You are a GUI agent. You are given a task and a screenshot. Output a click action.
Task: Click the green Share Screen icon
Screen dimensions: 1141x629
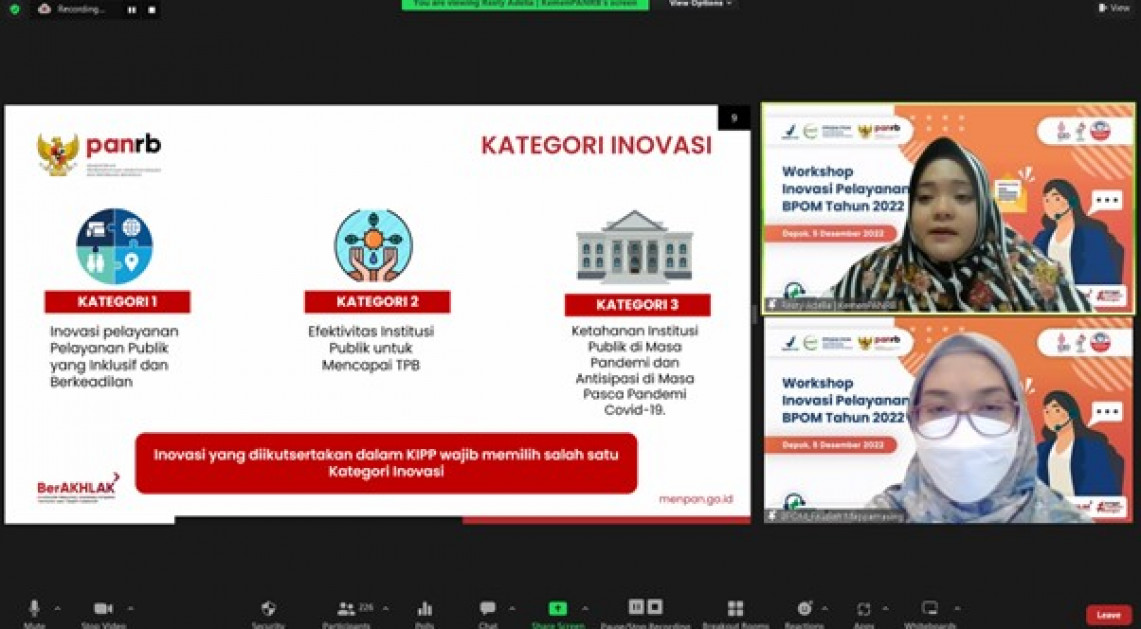(557, 609)
